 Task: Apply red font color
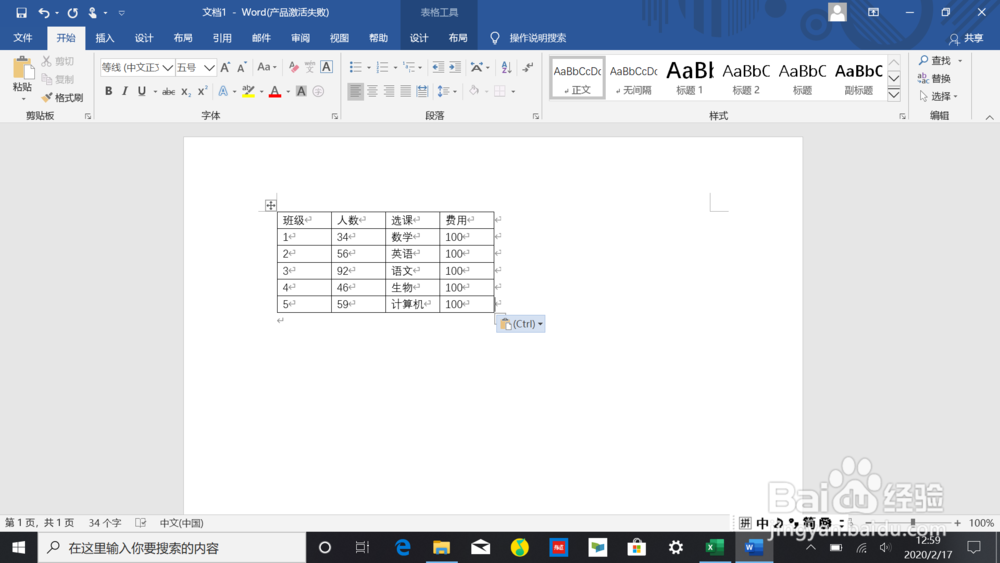pos(275,91)
